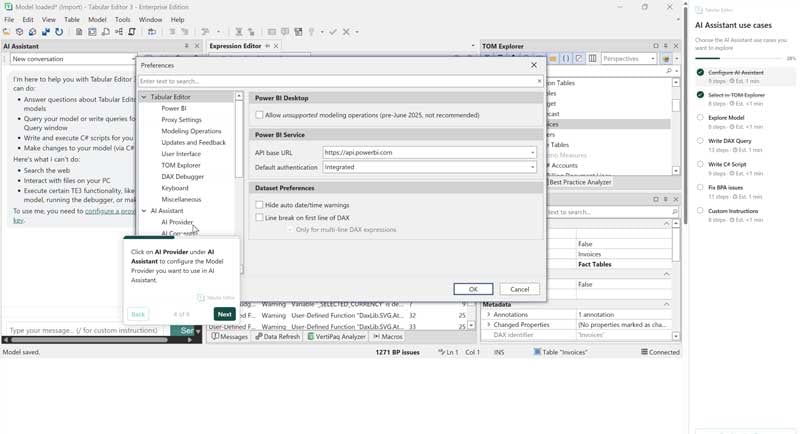
Task: Click Cancel in the Preferences dialog
Action: click(519, 289)
